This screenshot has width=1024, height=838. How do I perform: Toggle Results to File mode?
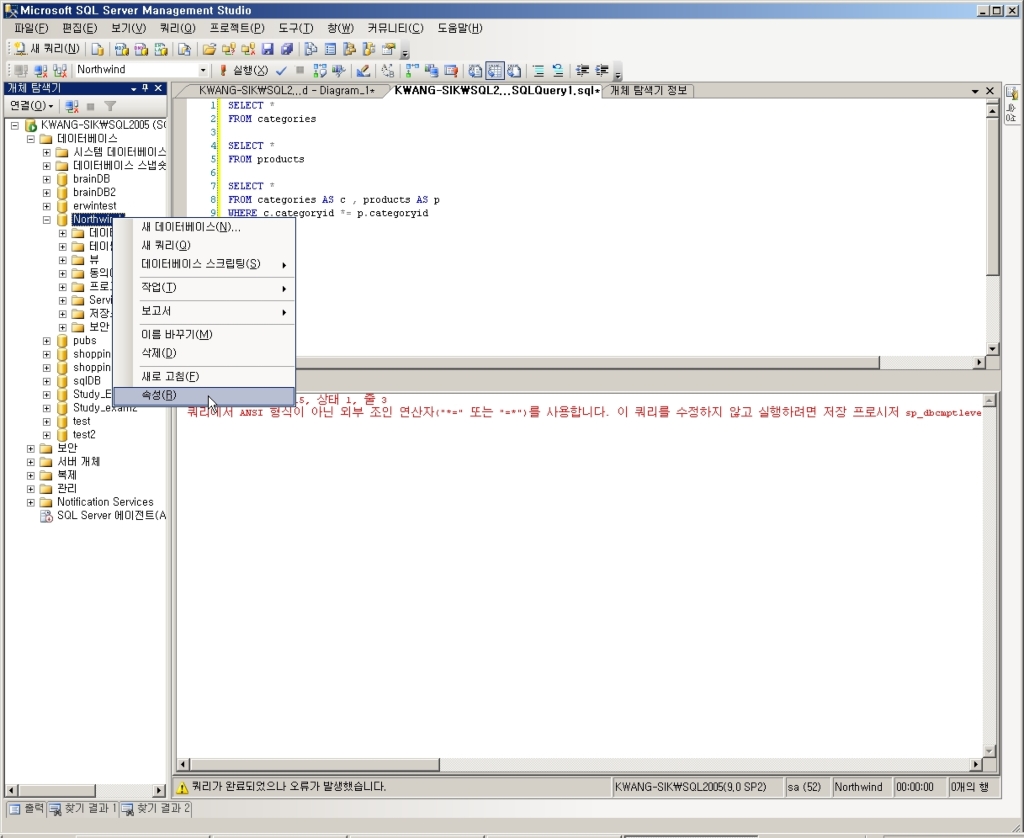coord(515,70)
